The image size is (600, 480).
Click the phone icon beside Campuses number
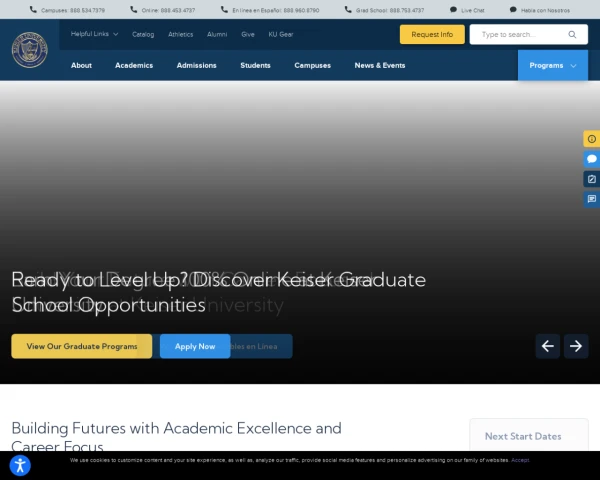pos(33,10)
